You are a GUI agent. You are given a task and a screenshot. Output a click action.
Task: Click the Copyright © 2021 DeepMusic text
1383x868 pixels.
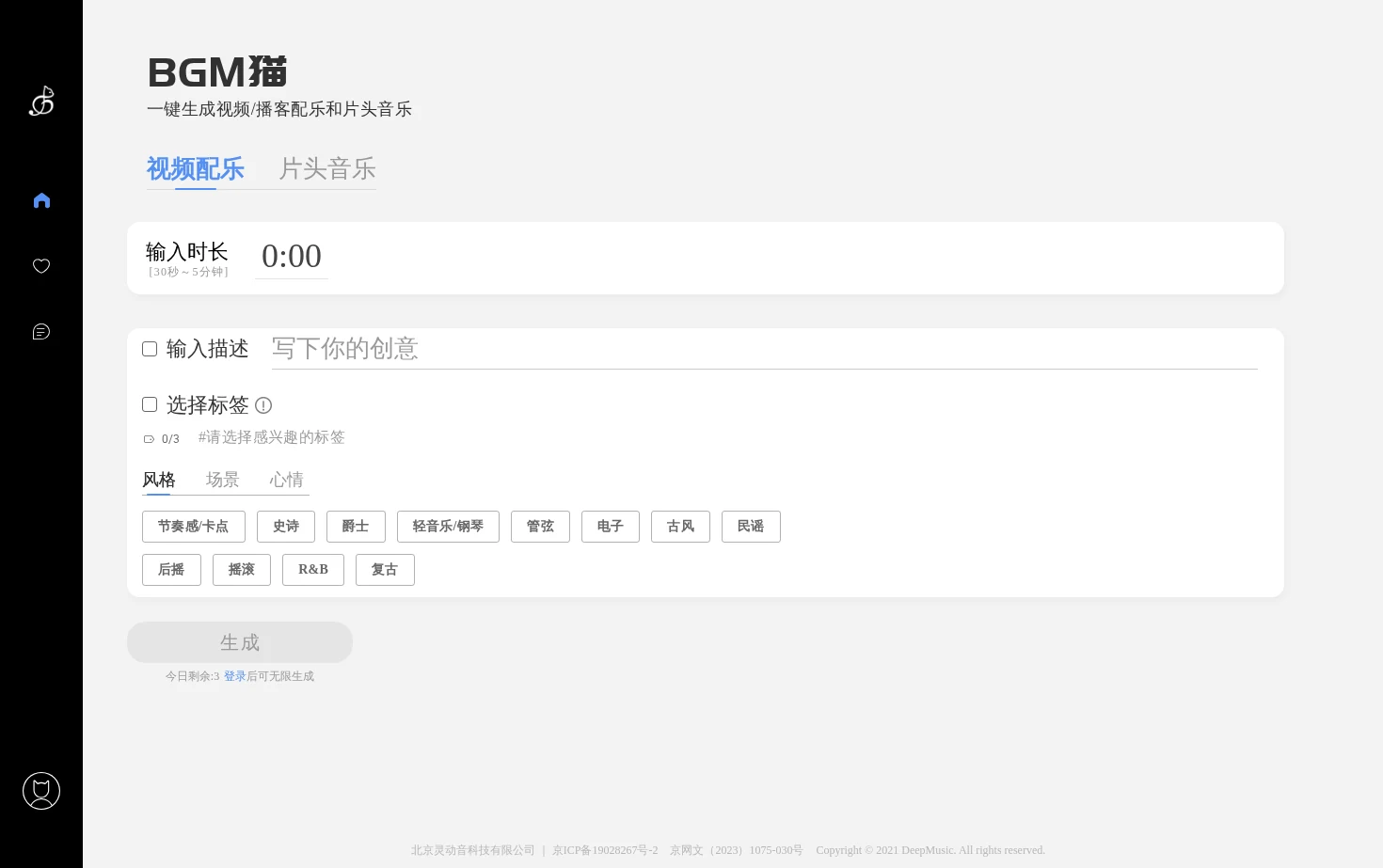[930, 850]
